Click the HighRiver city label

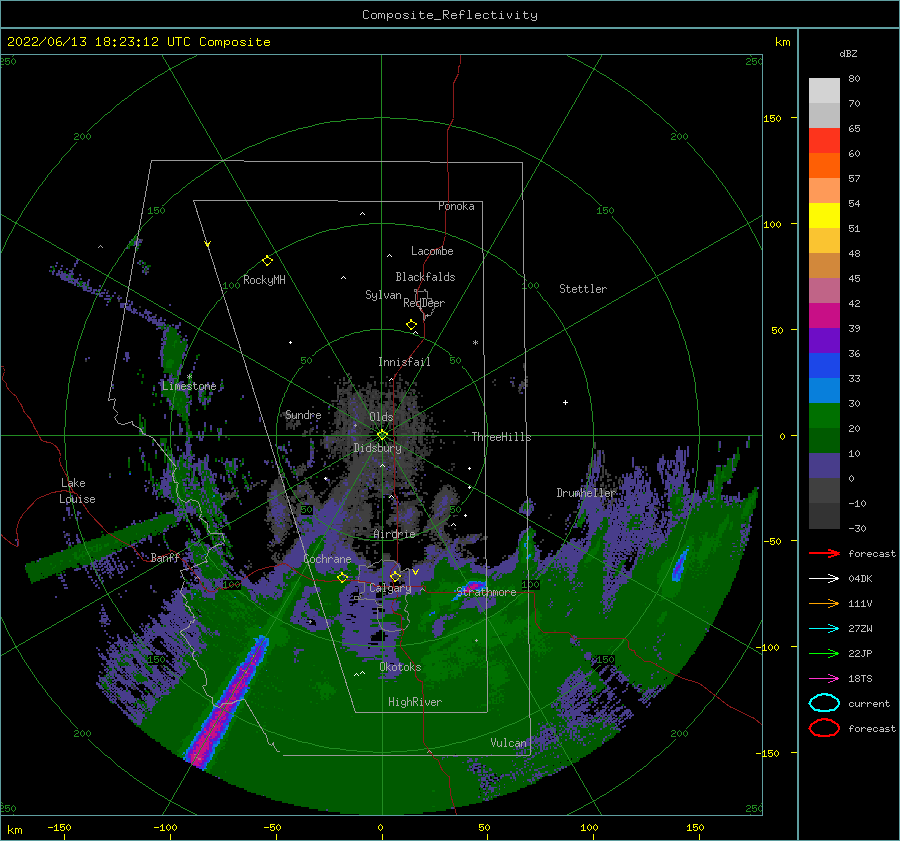(x=415, y=702)
